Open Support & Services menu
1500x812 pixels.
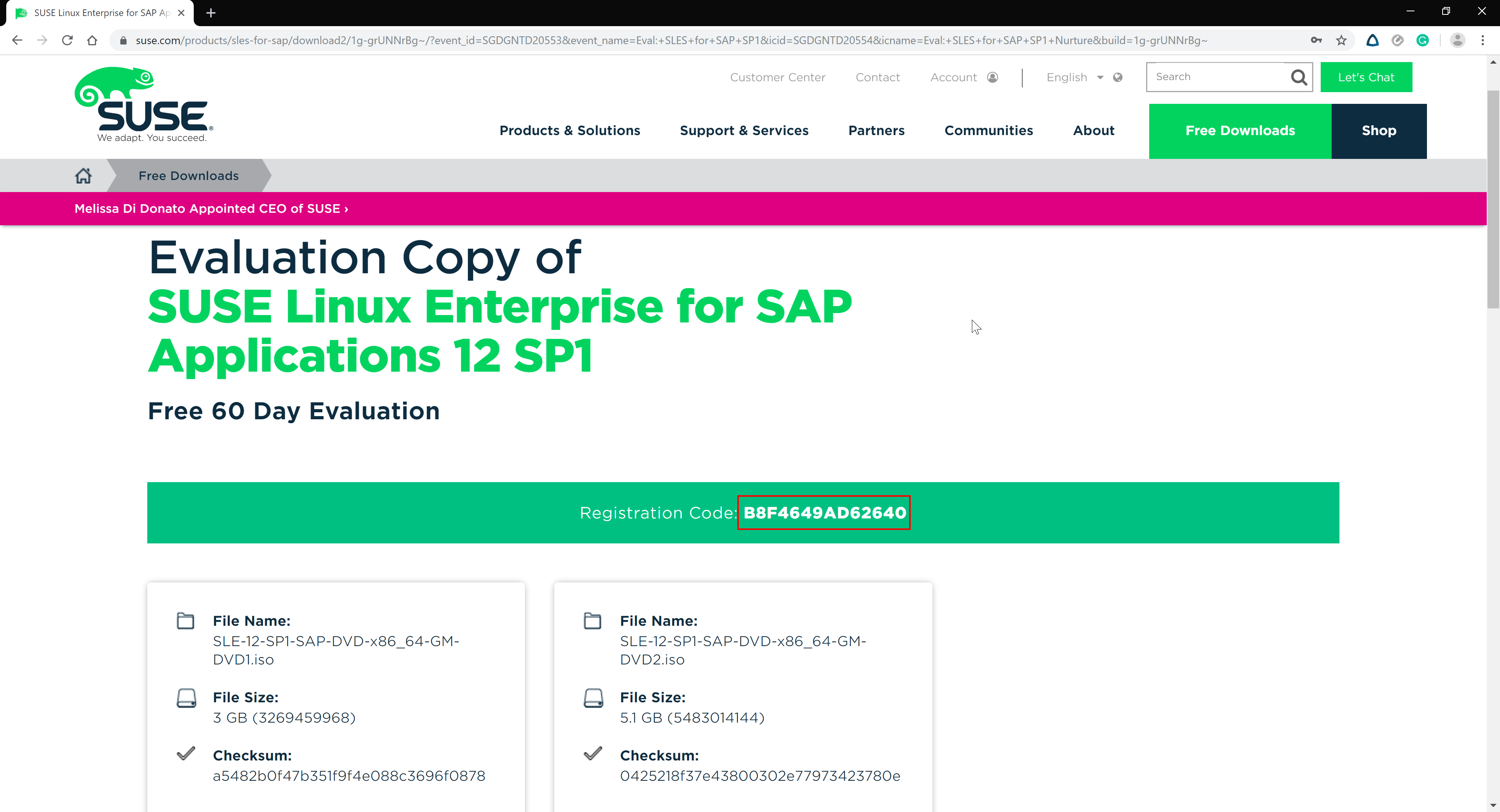tap(744, 130)
